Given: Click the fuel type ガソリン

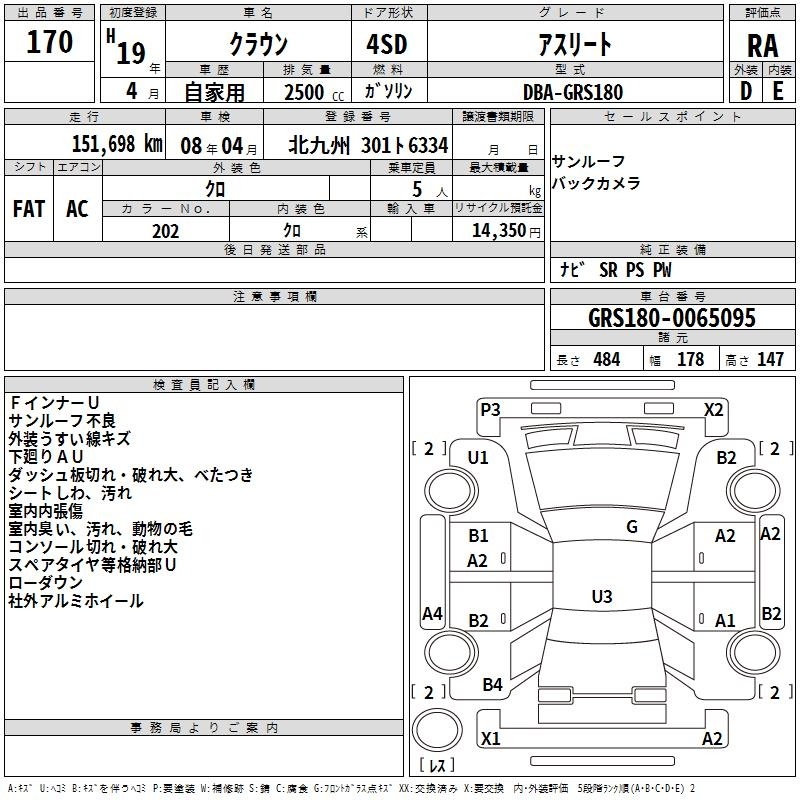Looking at the screenshot, I should click(388, 91).
